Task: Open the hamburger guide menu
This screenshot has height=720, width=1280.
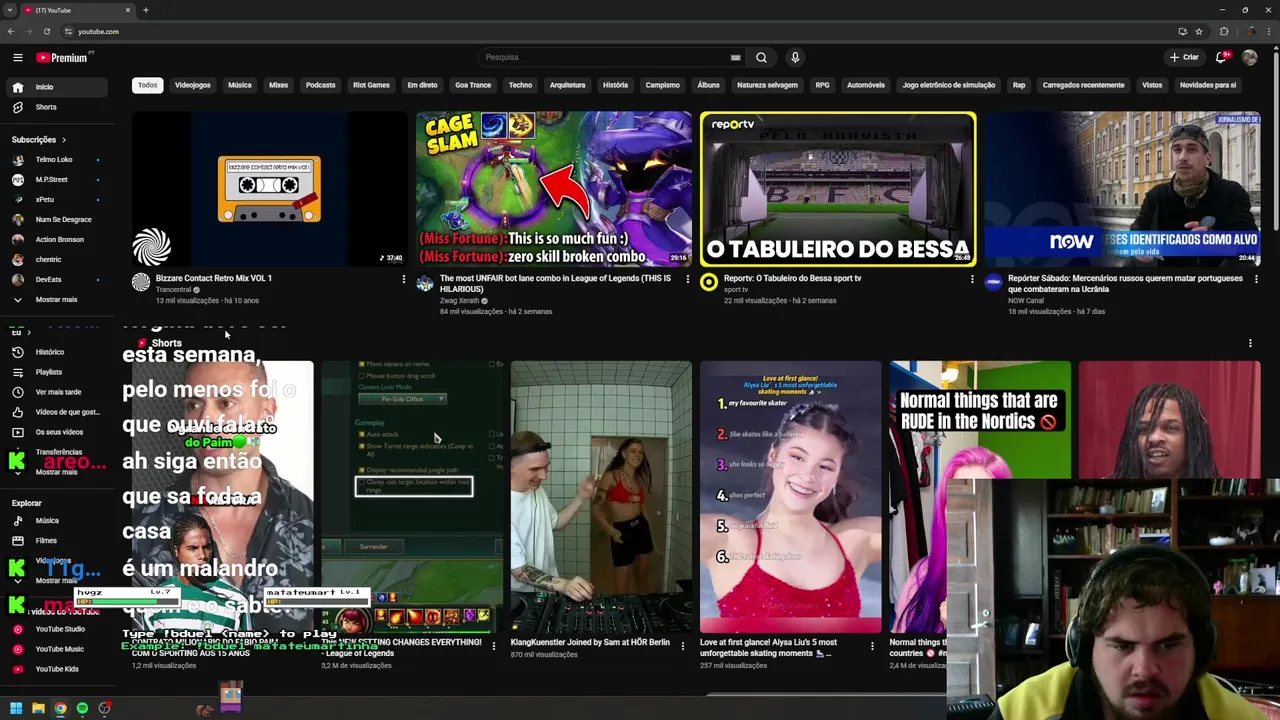Action: (17, 57)
